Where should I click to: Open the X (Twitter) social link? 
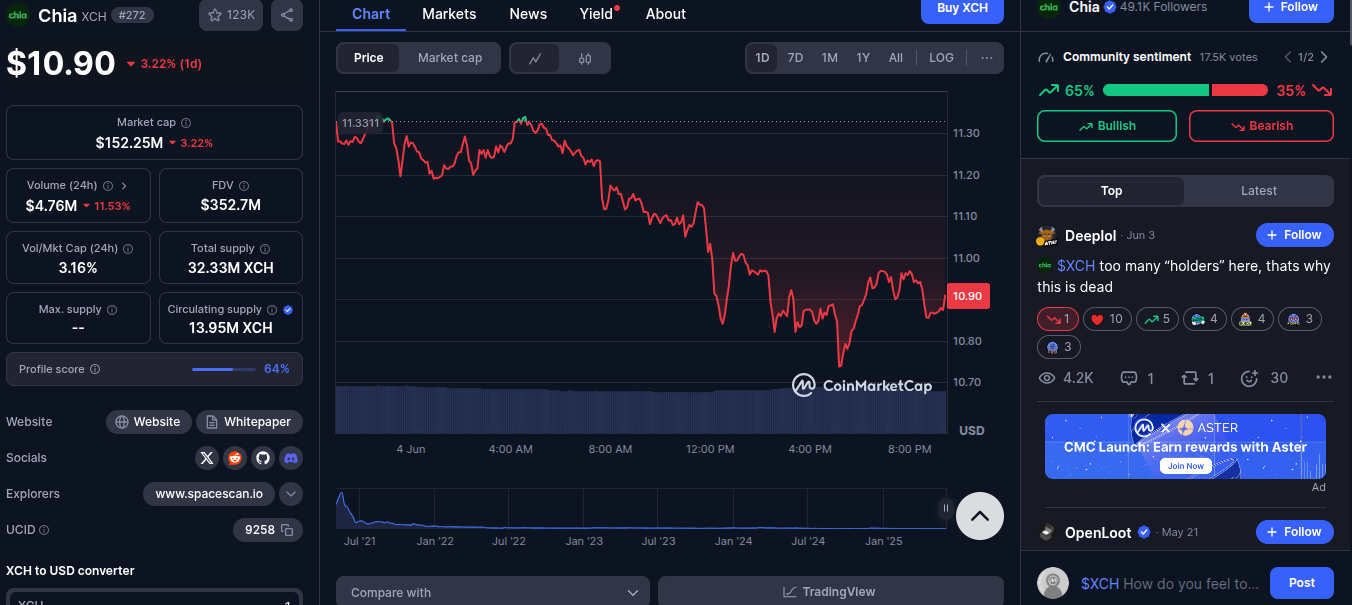[x=207, y=458]
